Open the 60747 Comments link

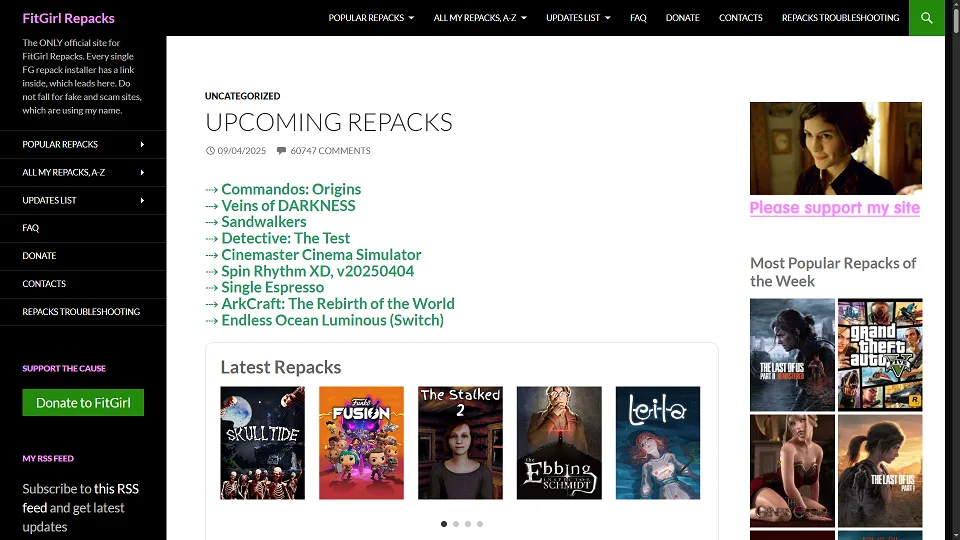(330, 151)
